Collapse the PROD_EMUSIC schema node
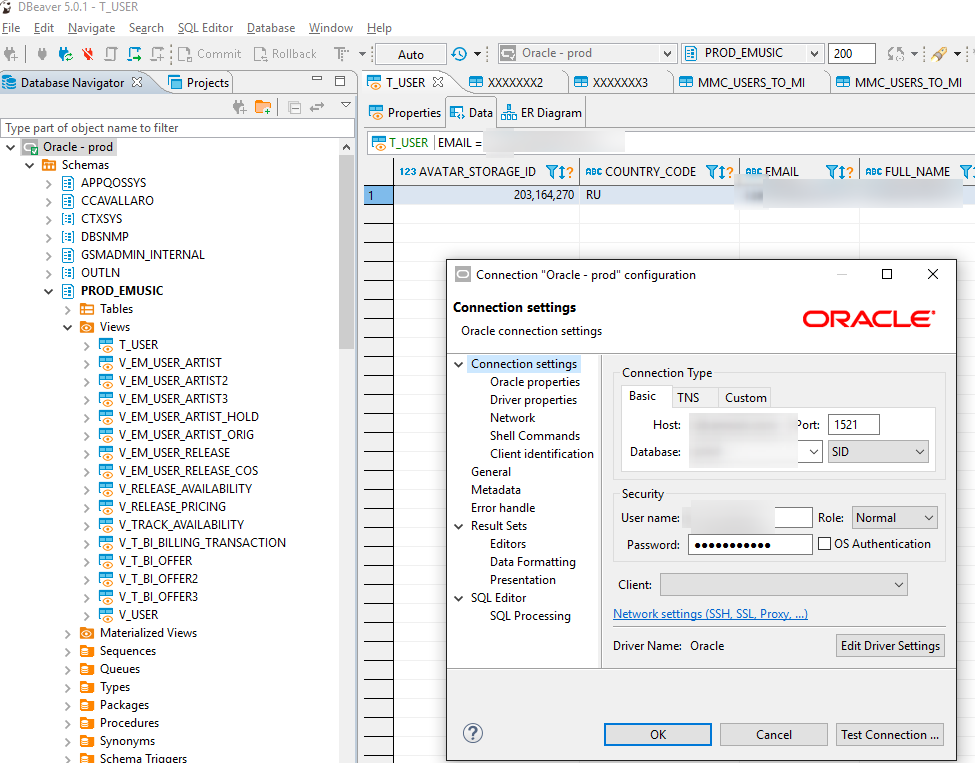Screen dimensions: 975x763 pyautogui.click(x=49, y=291)
